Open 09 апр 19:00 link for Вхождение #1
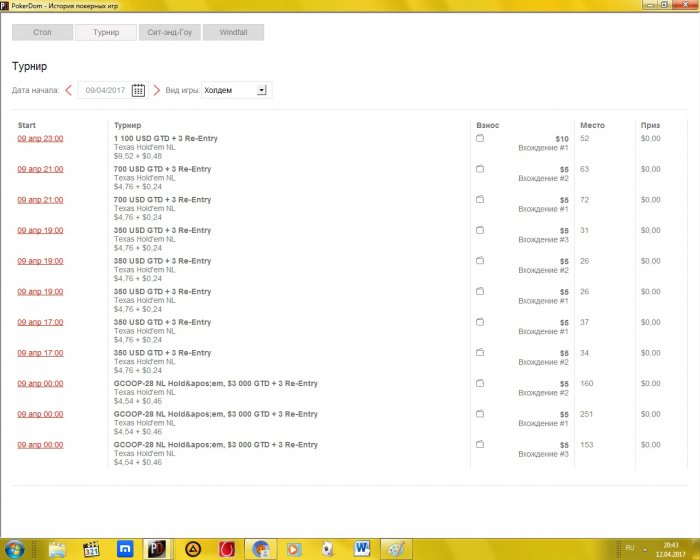 [x=40, y=292]
